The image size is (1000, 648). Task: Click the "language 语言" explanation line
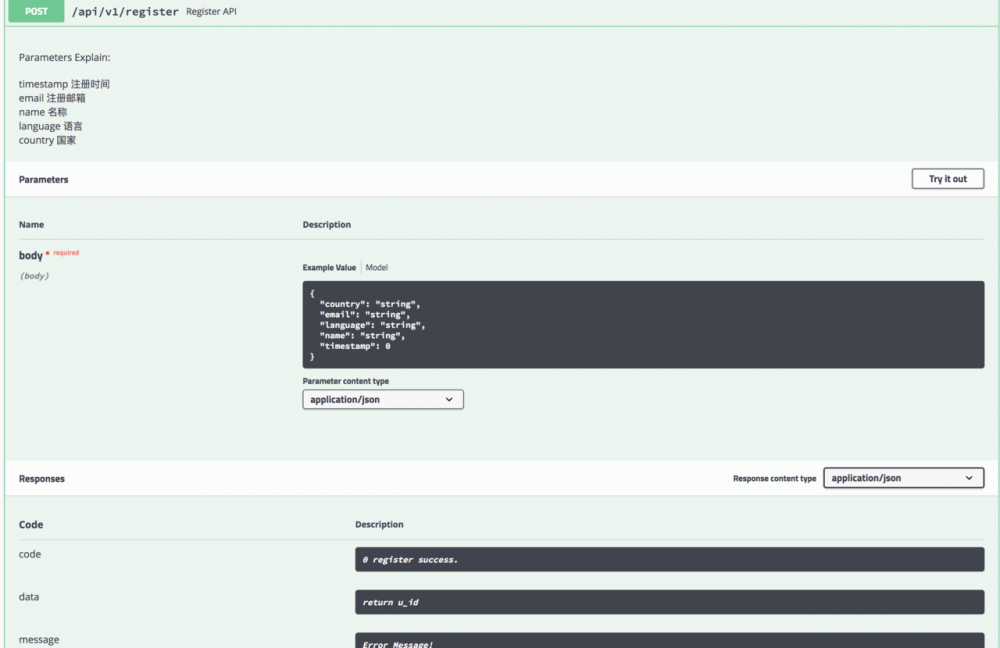50,126
